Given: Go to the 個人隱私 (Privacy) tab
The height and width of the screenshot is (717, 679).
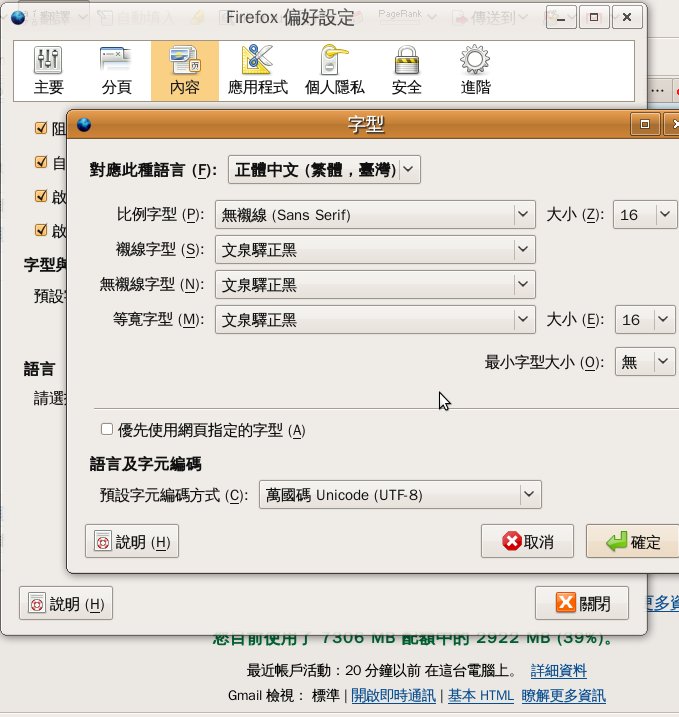Looking at the screenshot, I should [334, 71].
